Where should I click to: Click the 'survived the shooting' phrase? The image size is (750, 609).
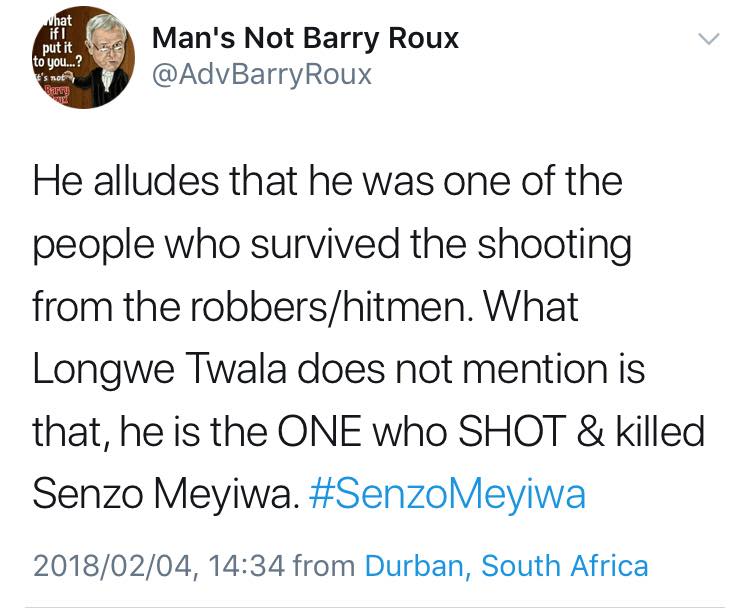coord(441,245)
